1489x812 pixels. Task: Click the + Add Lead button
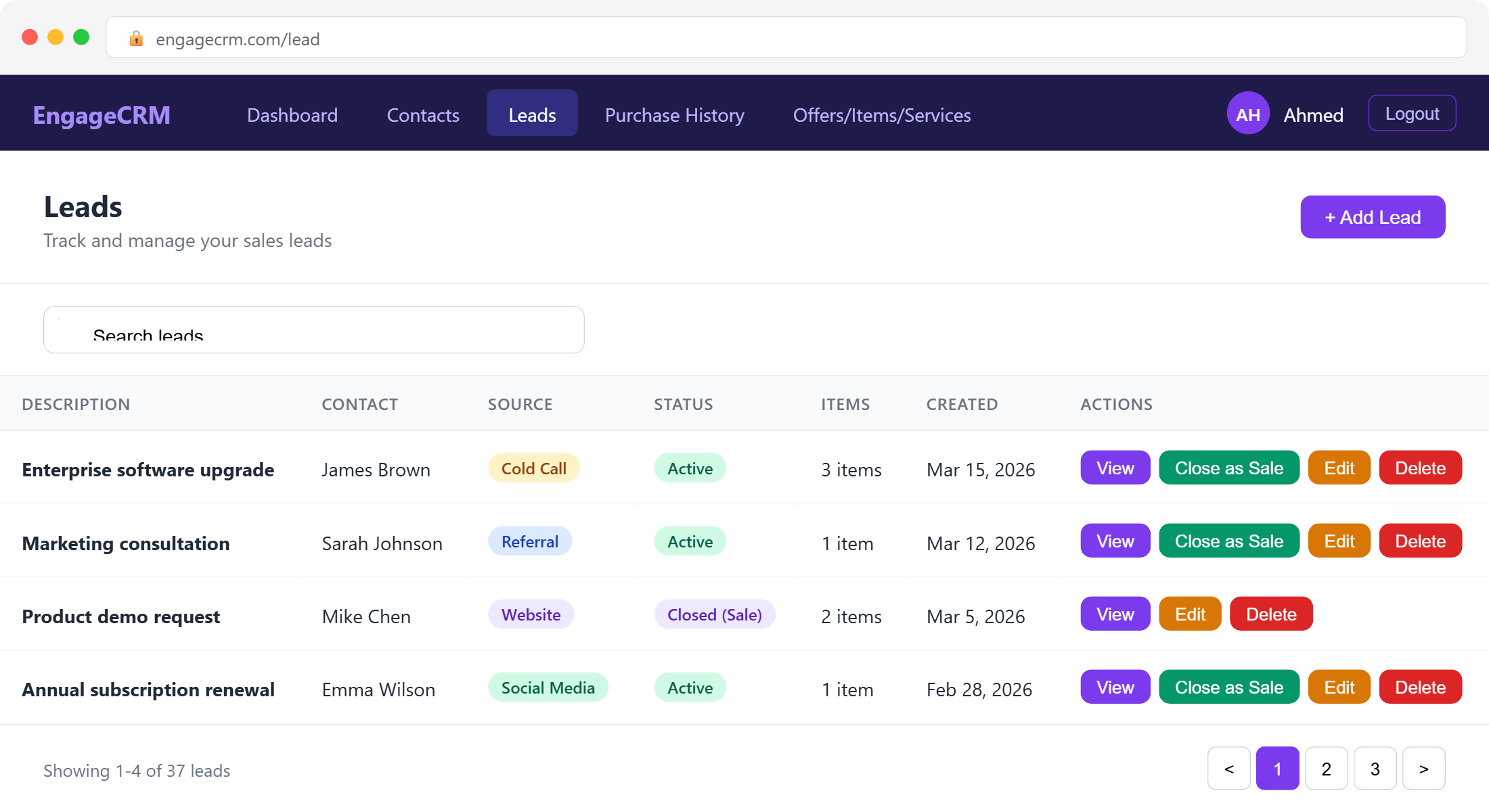point(1372,217)
